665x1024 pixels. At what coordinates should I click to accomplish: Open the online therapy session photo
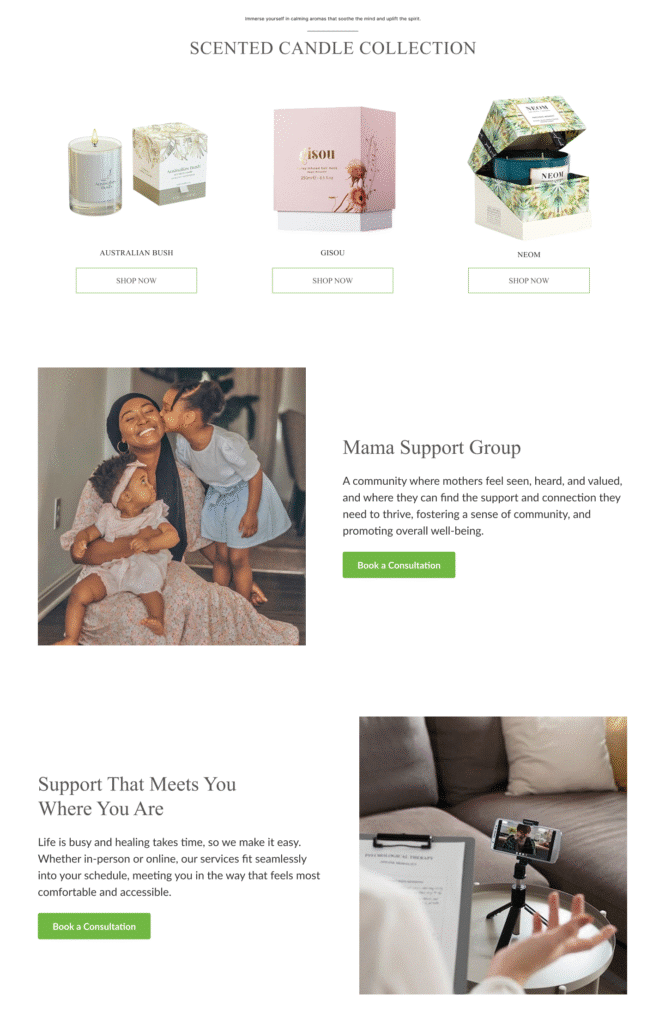click(493, 856)
